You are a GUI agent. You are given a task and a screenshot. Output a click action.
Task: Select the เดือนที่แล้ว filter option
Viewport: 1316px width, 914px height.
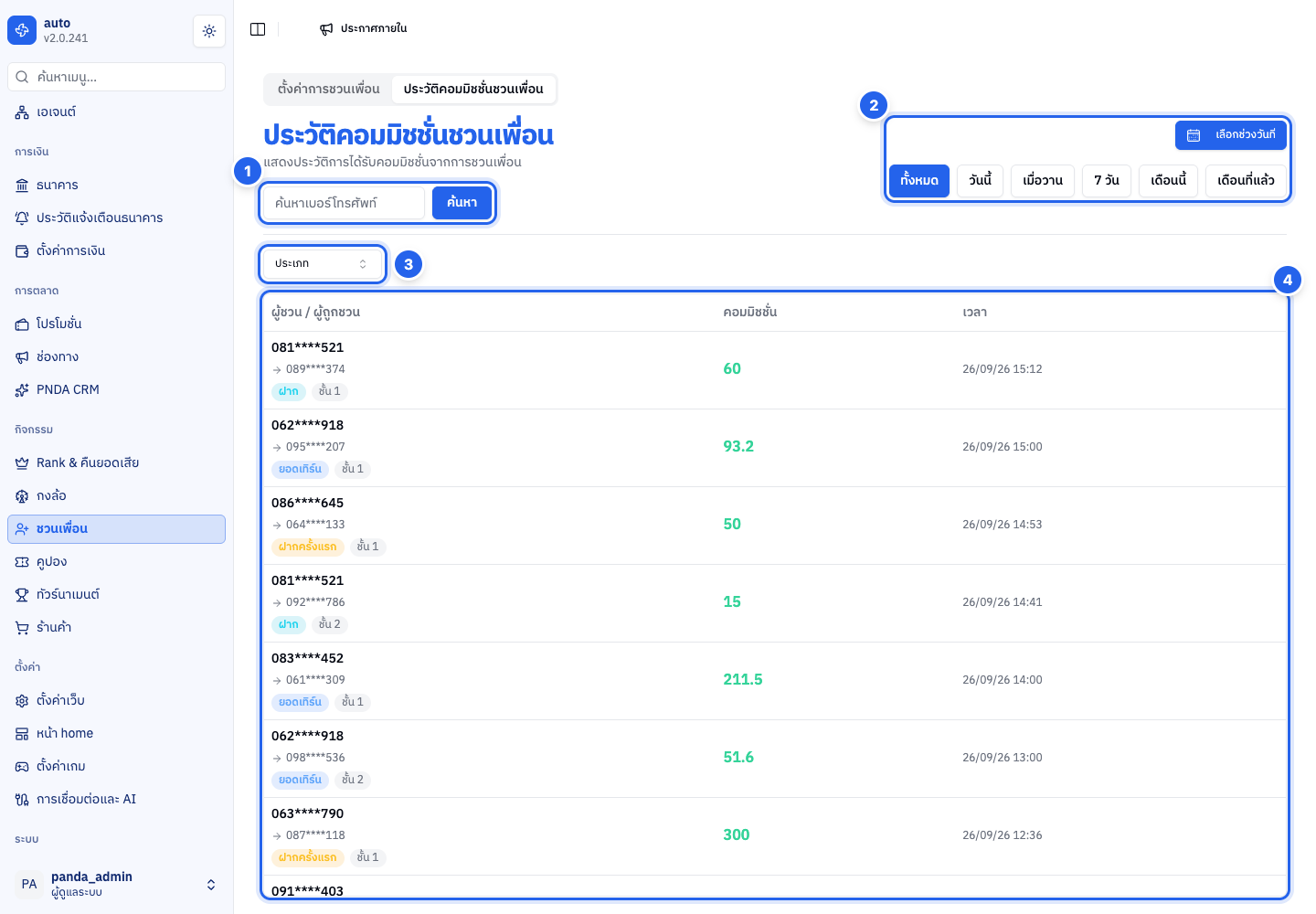[1246, 181]
